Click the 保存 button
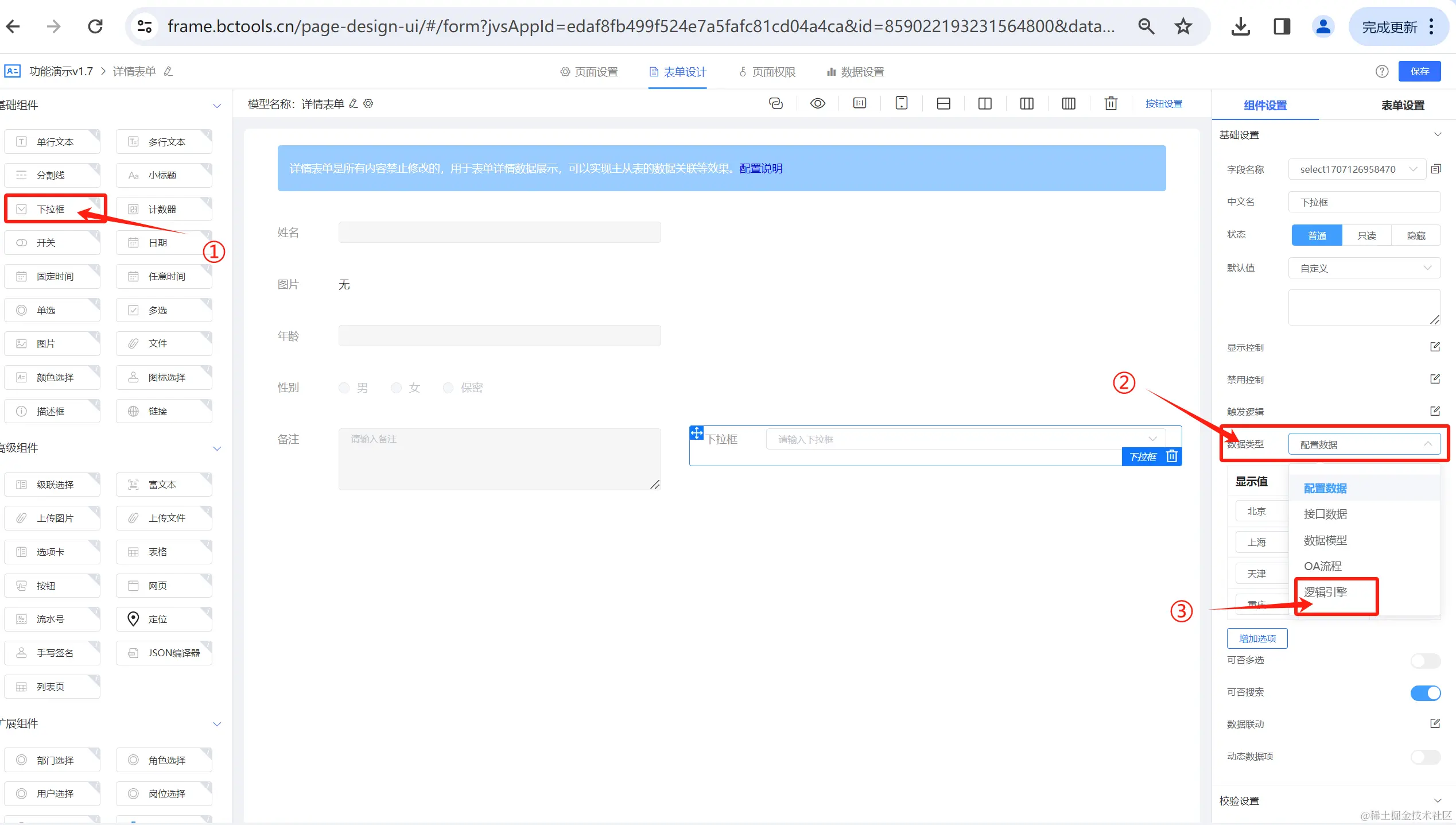Screen dimensions: 1456x825 1419,71
